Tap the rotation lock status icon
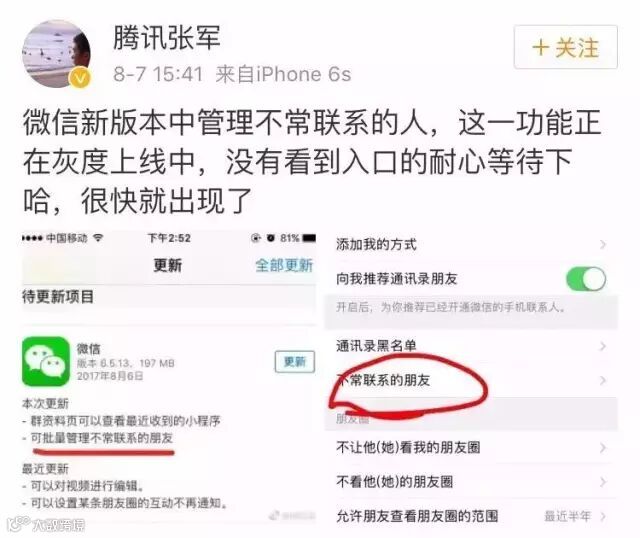 click(256, 238)
